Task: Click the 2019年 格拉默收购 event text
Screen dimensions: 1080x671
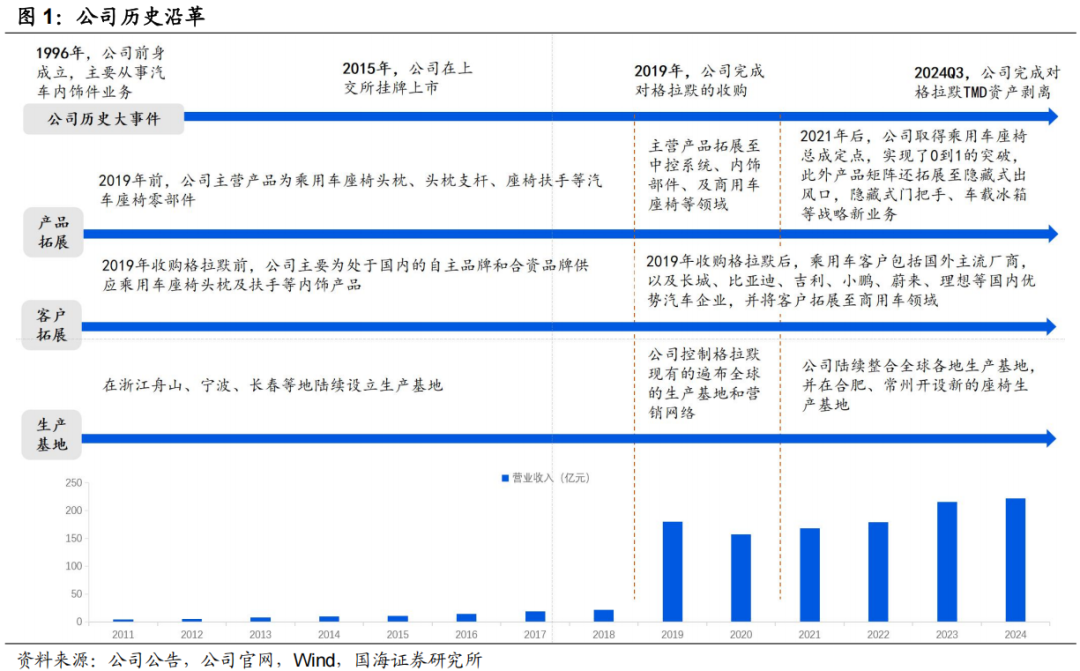Action: pos(698,81)
